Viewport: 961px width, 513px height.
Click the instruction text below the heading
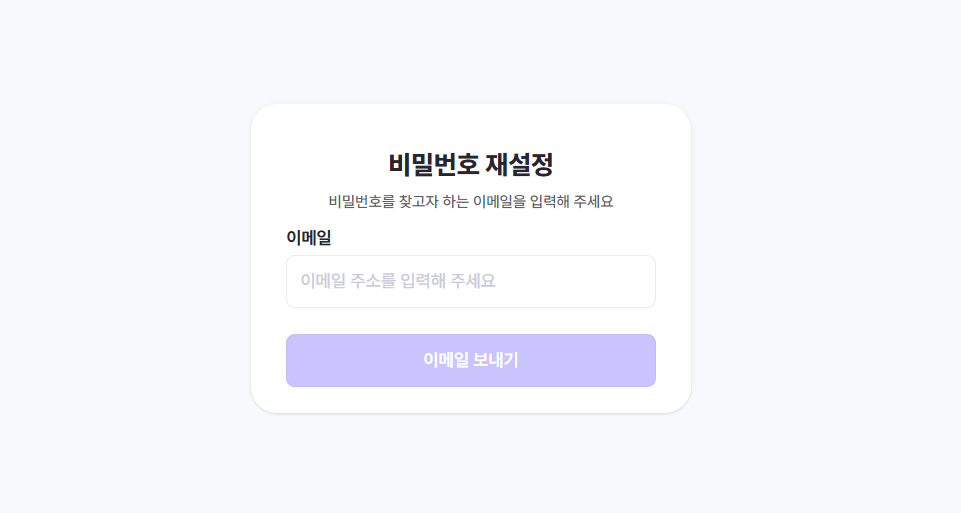(x=470, y=201)
